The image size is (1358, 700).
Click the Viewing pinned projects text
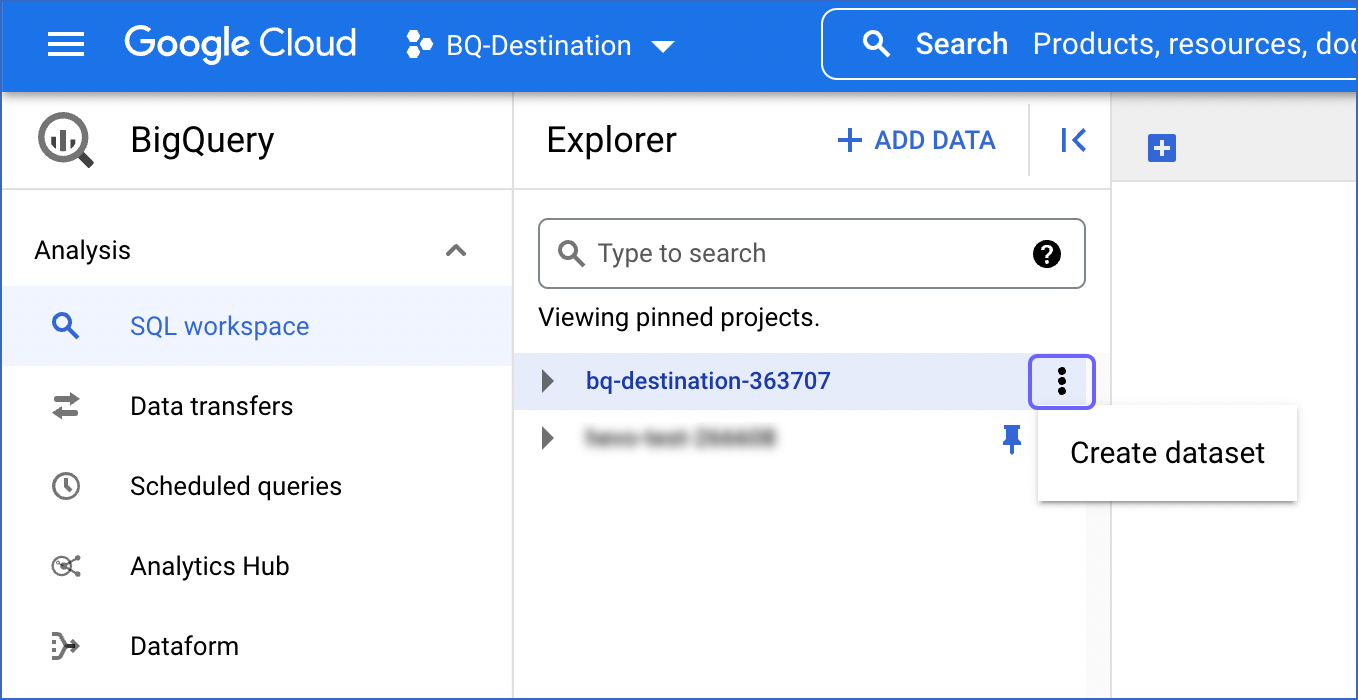tap(679, 318)
